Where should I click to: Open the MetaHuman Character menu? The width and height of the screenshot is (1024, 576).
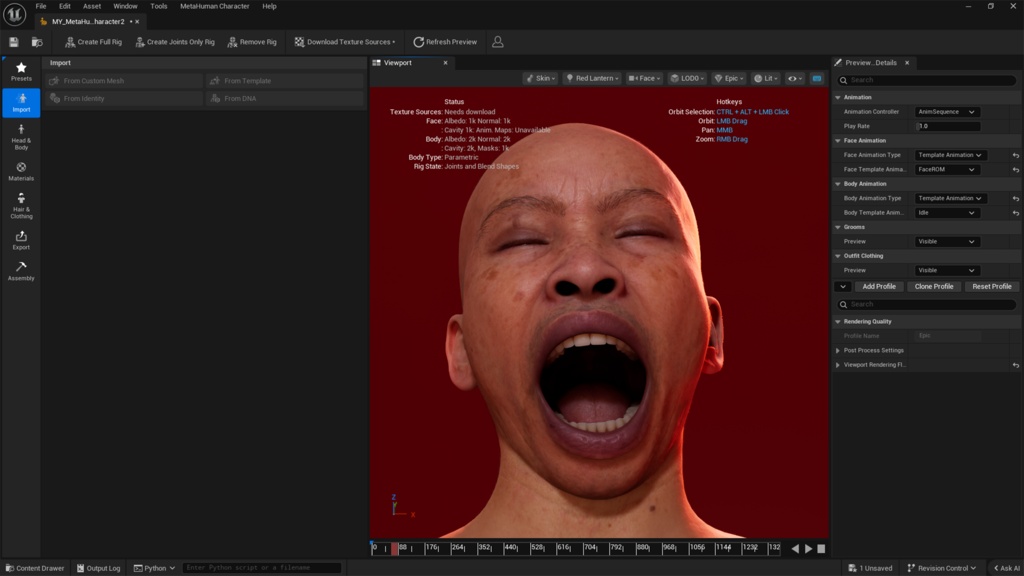coord(215,6)
